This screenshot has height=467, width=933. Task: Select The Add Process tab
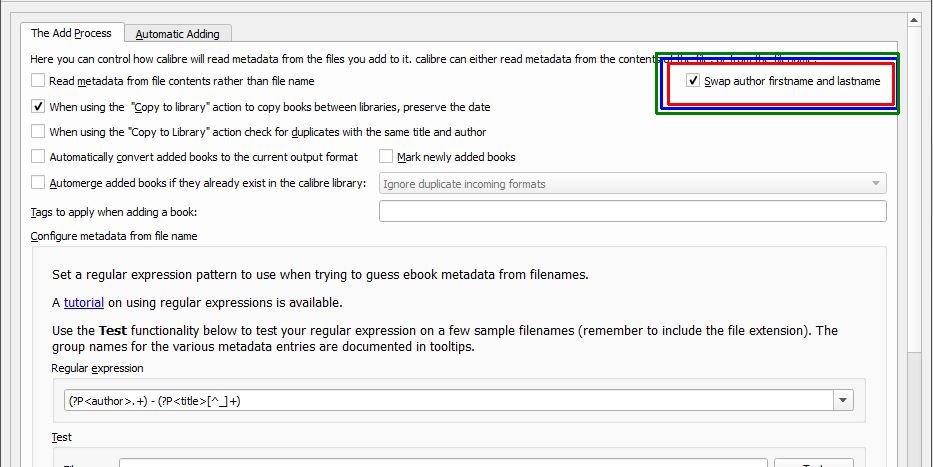point(72,33)
